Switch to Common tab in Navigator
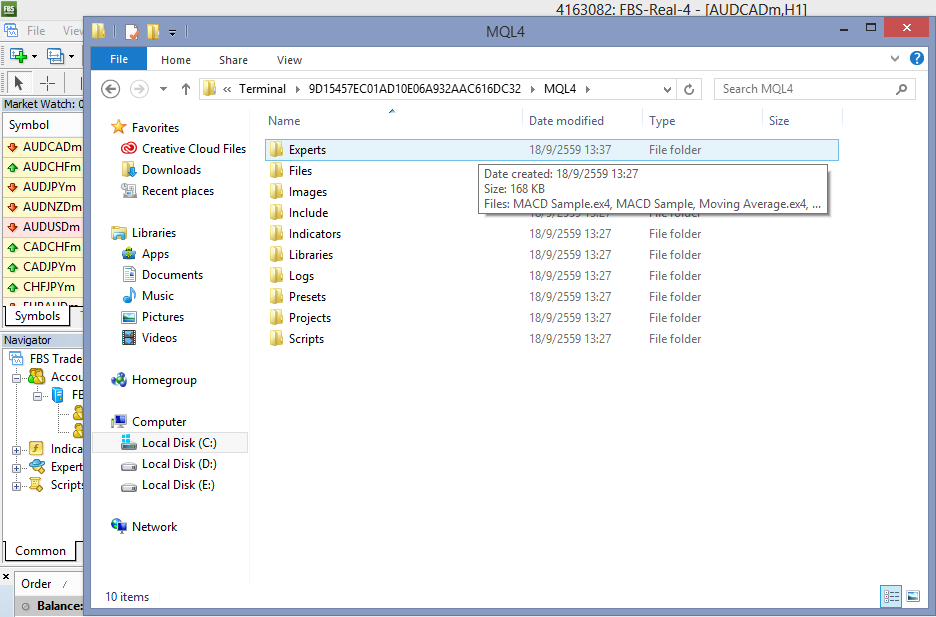 pos(40,550)
